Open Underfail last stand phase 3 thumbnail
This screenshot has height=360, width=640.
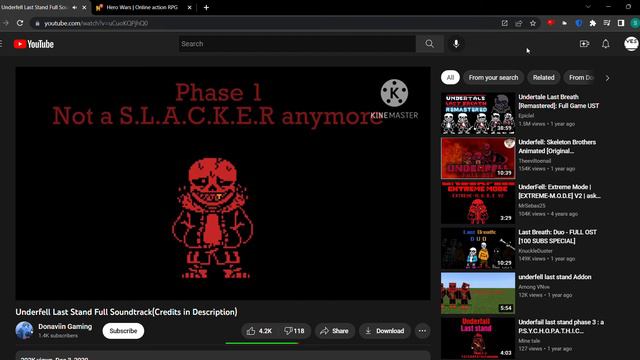pyautogui.click(x=478, y=338)
